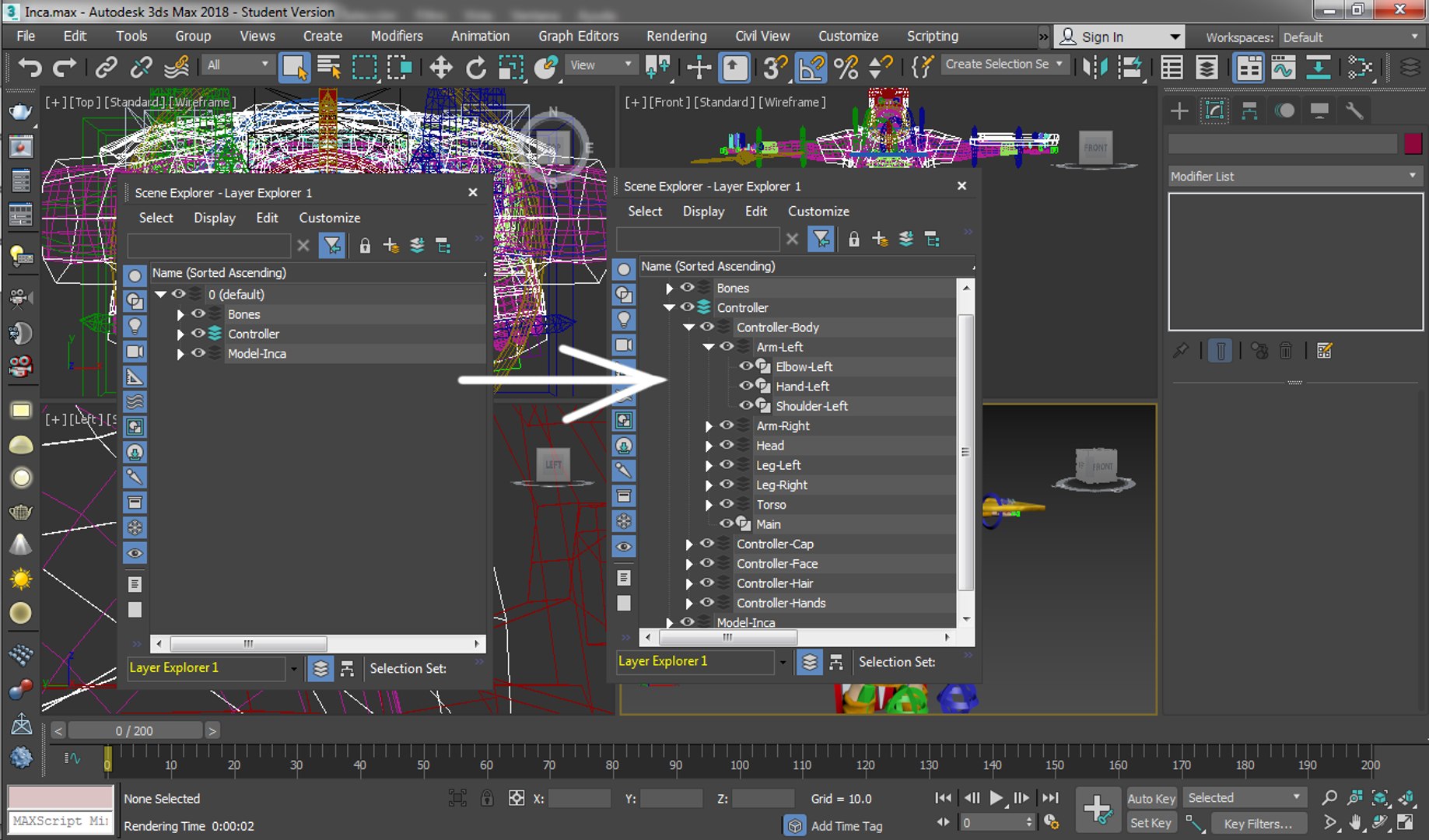1429x840 pixels.
Task: Expand the Controller-Hair layer
Action: tap(689, 583)
